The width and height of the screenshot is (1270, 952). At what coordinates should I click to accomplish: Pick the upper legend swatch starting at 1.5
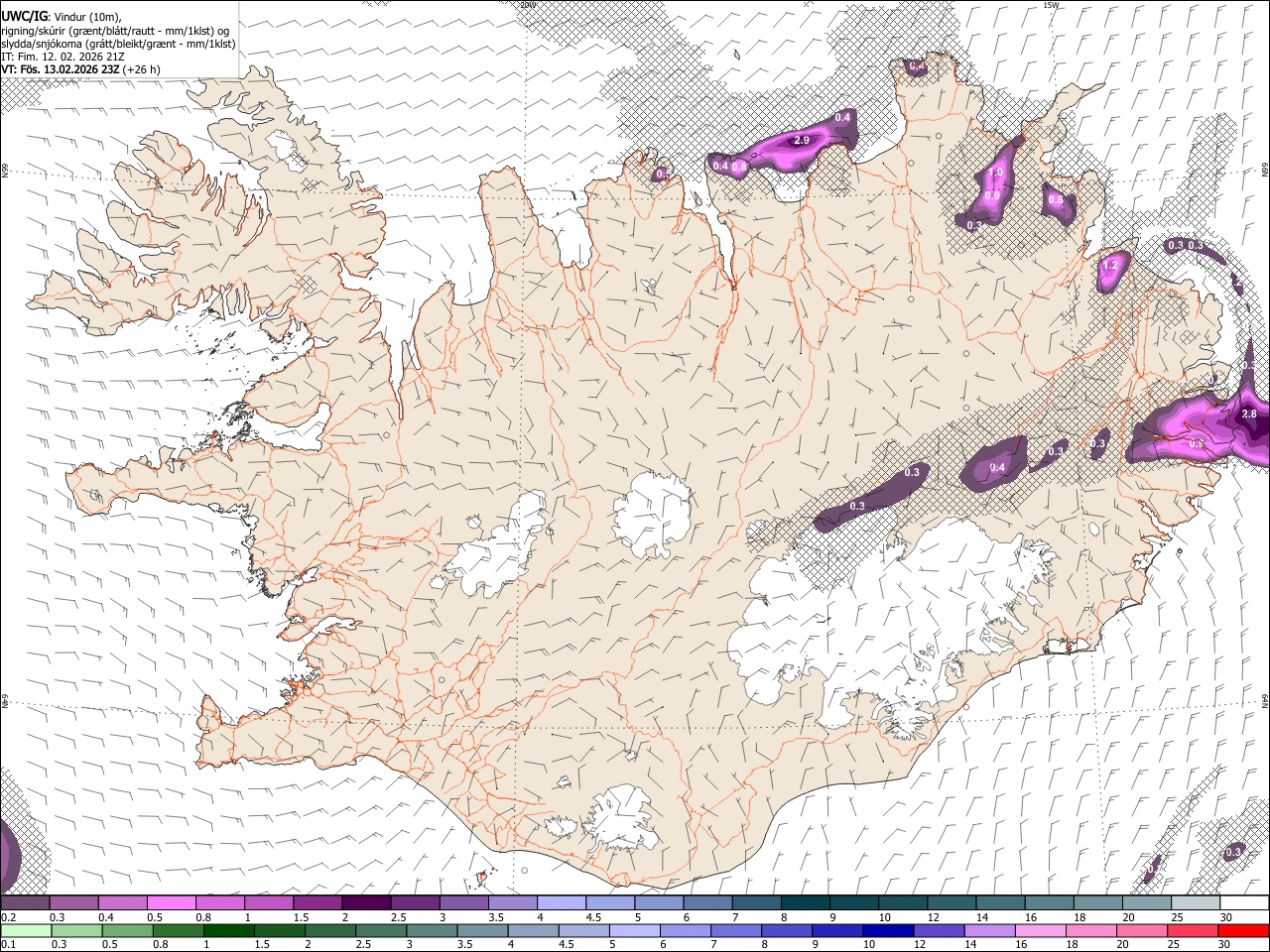pyautogui.click(x=317, y=903)
